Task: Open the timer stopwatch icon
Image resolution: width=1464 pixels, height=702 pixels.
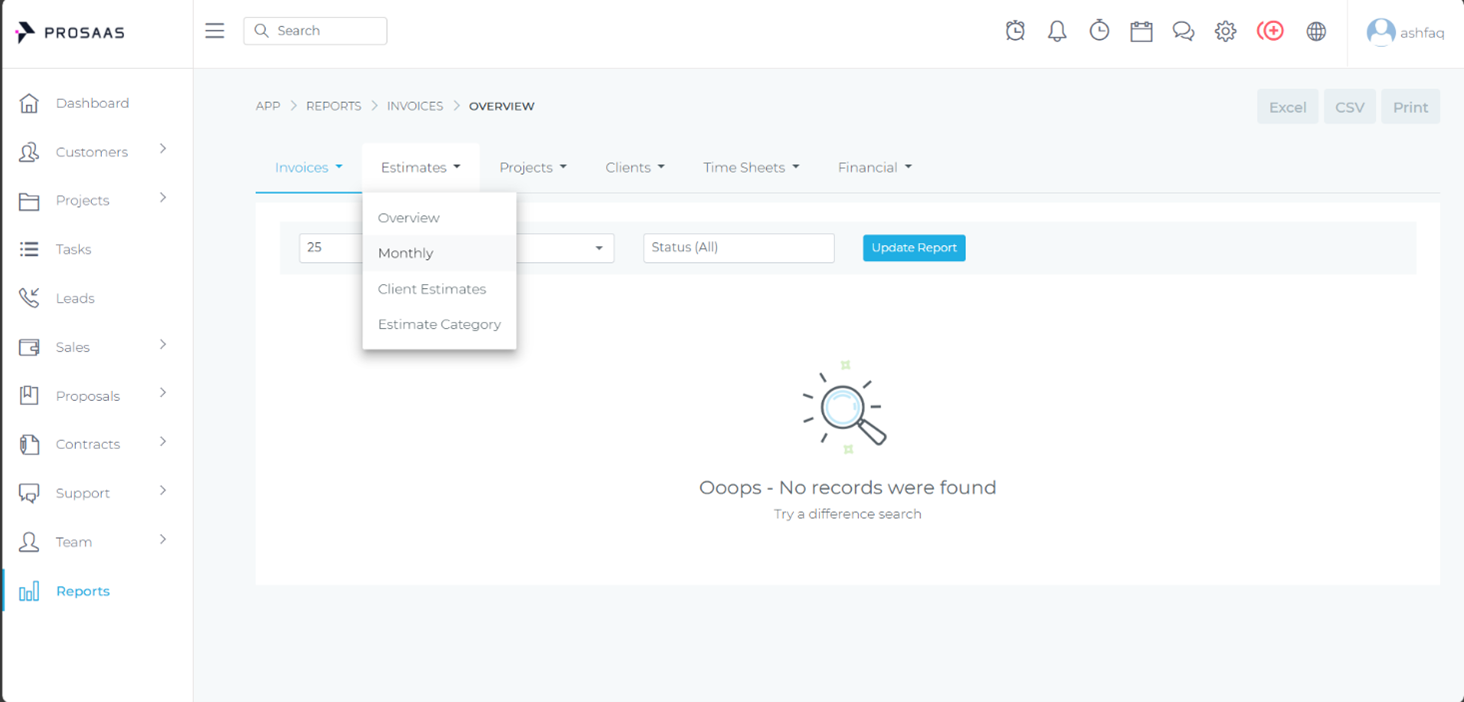Action: click(1099, 31)
